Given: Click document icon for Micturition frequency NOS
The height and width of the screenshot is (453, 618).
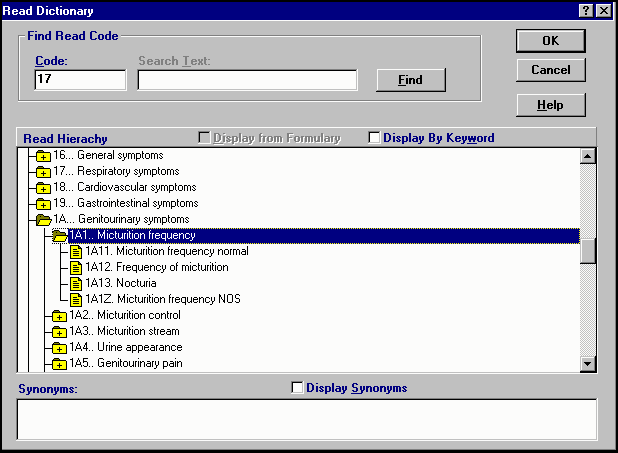Looking at the screenshot, I should (76, 299).
